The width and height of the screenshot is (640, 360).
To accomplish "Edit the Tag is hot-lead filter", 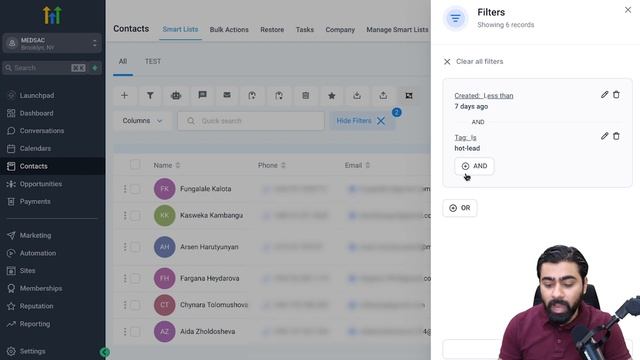I will [x=604, y=136].
